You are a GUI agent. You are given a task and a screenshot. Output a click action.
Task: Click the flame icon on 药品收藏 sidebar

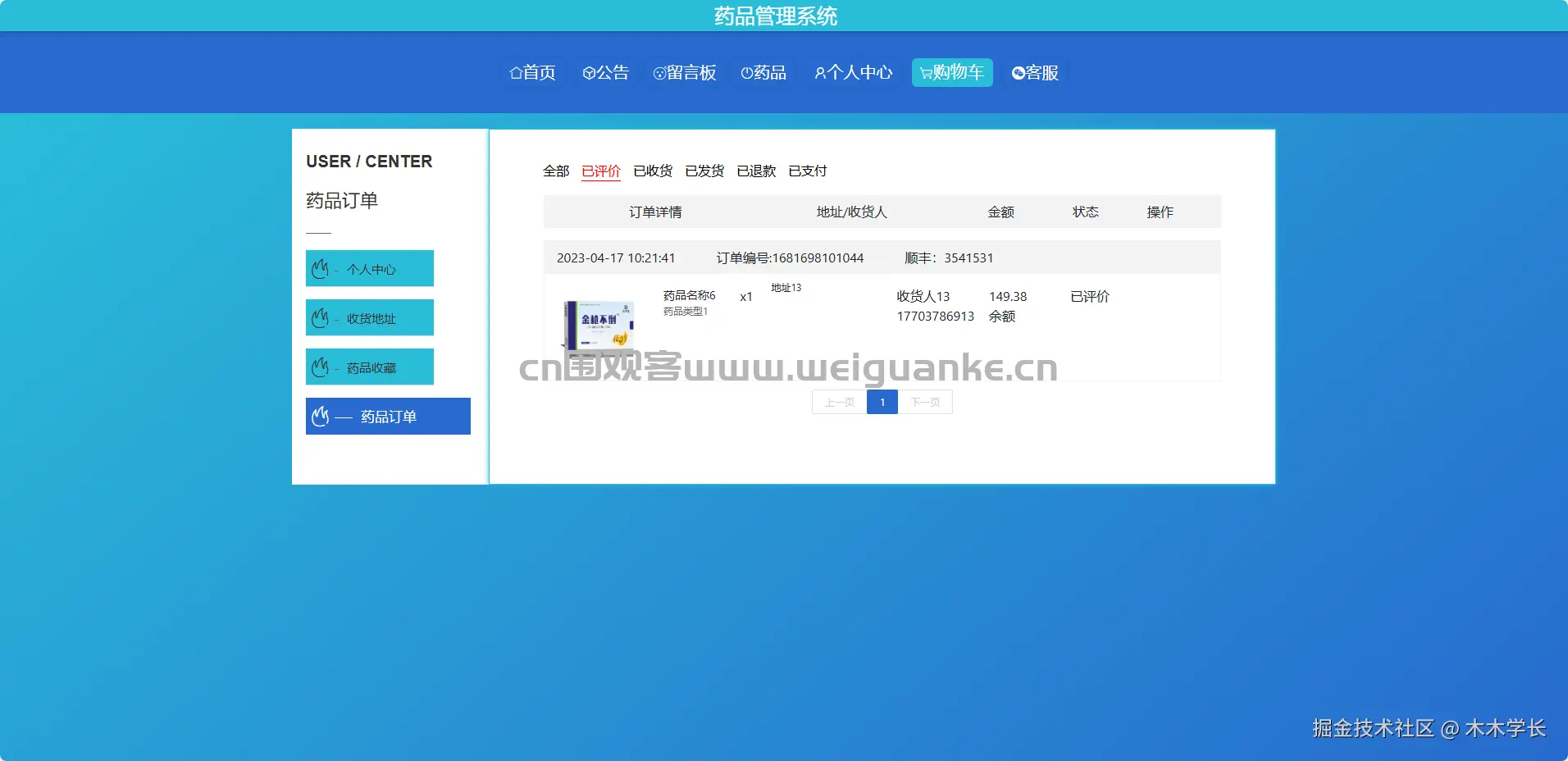click(321, 367)
